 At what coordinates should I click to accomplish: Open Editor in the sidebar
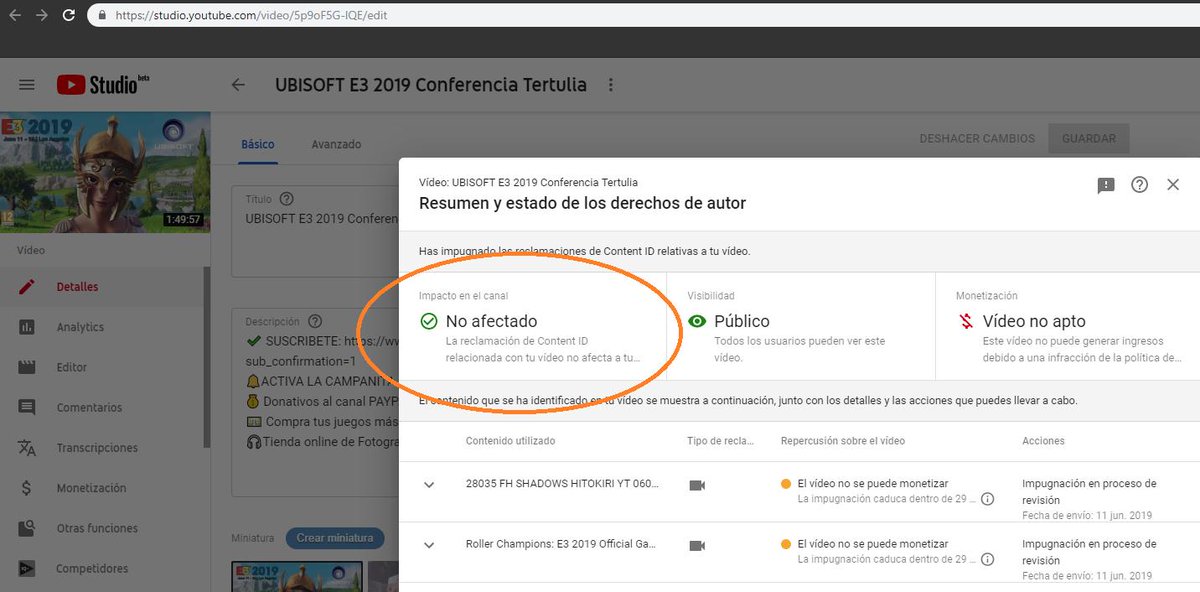tap(72, 367)
